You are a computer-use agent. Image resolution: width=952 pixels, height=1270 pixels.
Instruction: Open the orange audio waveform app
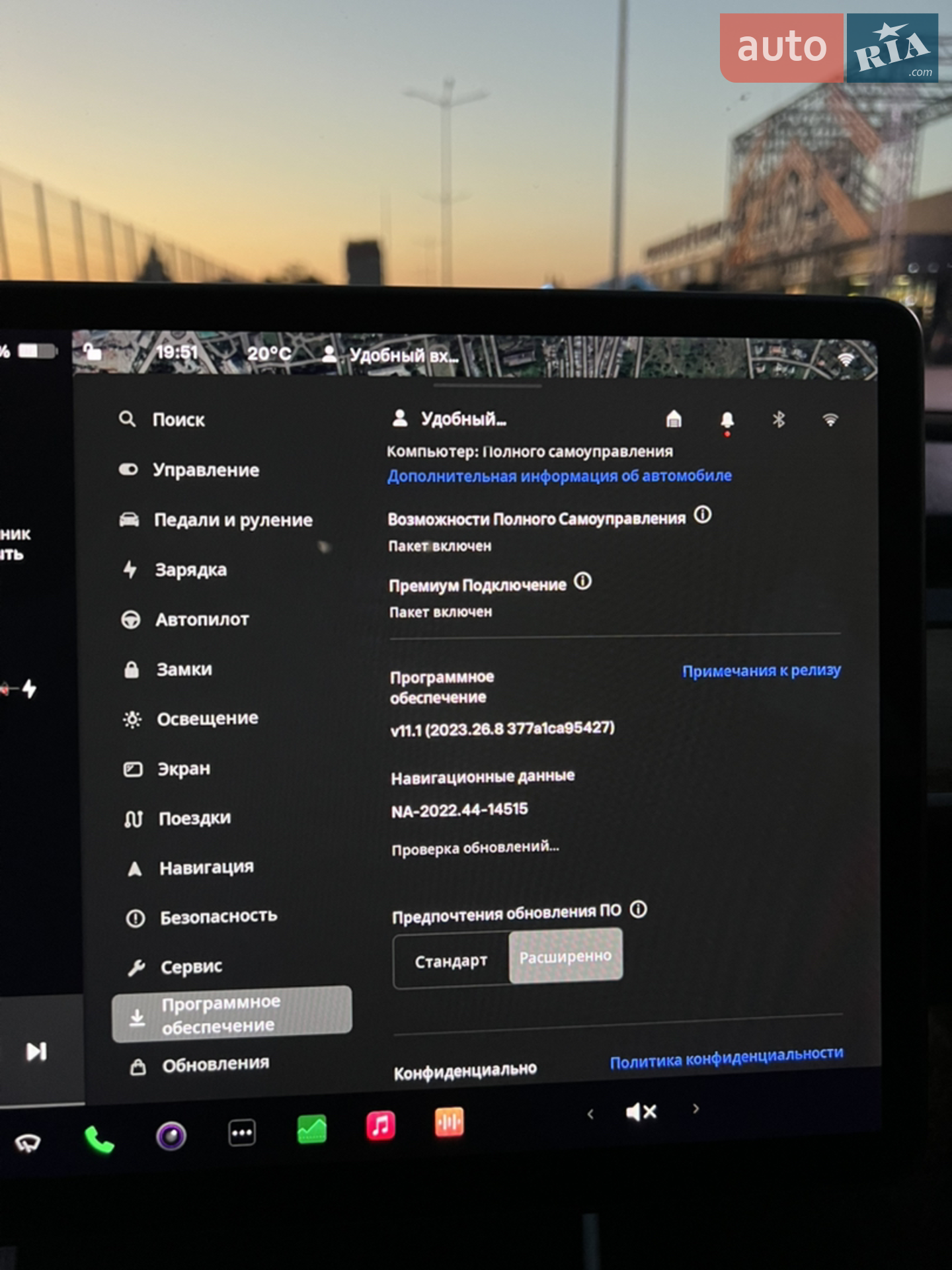450,1122
